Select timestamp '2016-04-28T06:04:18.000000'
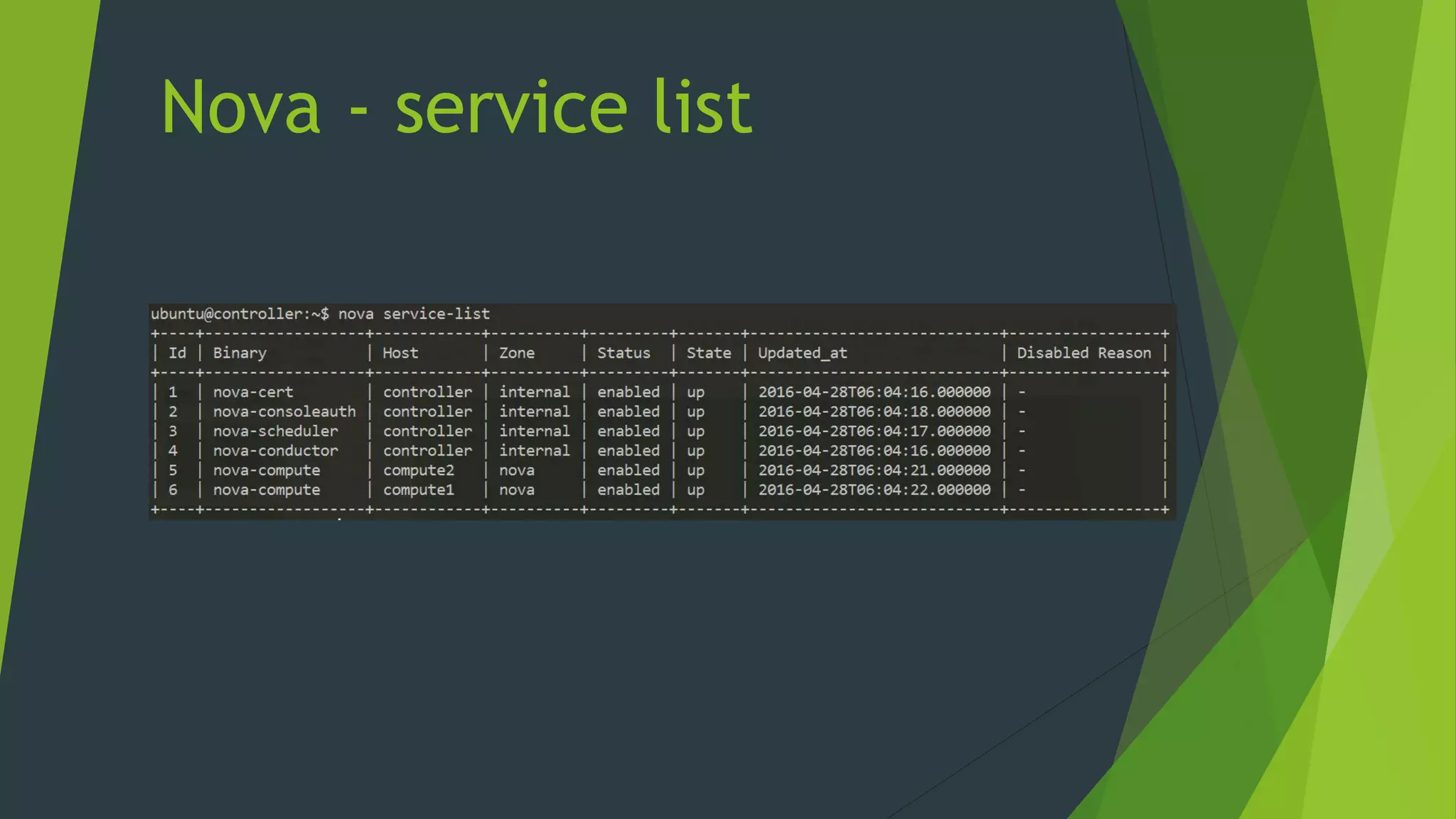The image size is (1456, 819). tap(874, 412)
